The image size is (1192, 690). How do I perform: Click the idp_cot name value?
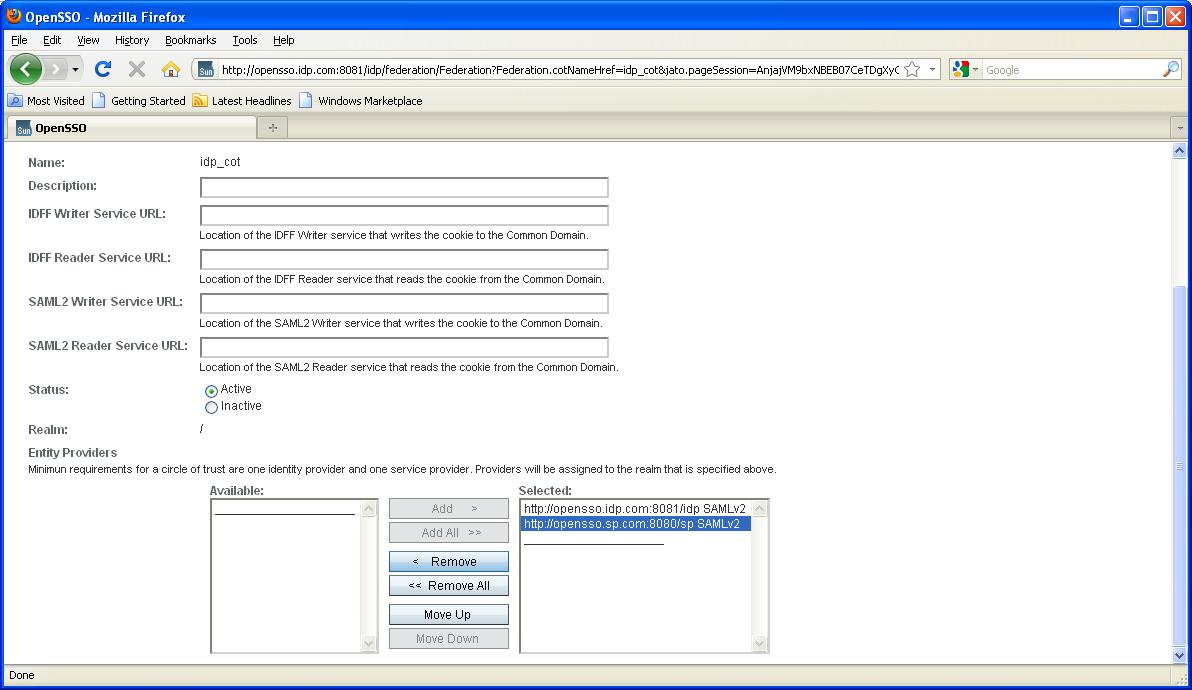click(220, 162)
